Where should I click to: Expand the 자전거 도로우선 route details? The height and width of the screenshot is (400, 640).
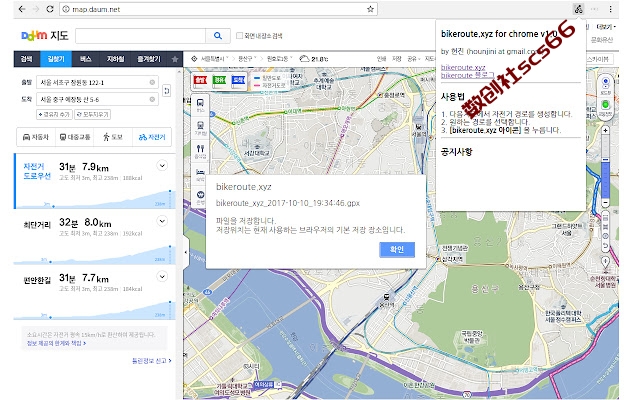[162, 165]
